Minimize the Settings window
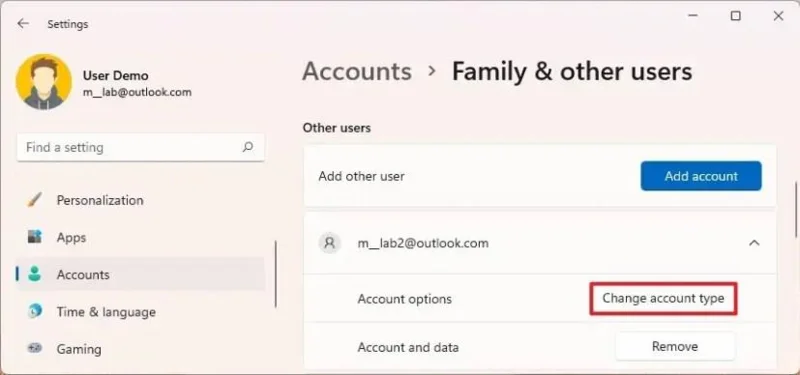The height and width of the screenshot is (375, 800). [692, 16]
